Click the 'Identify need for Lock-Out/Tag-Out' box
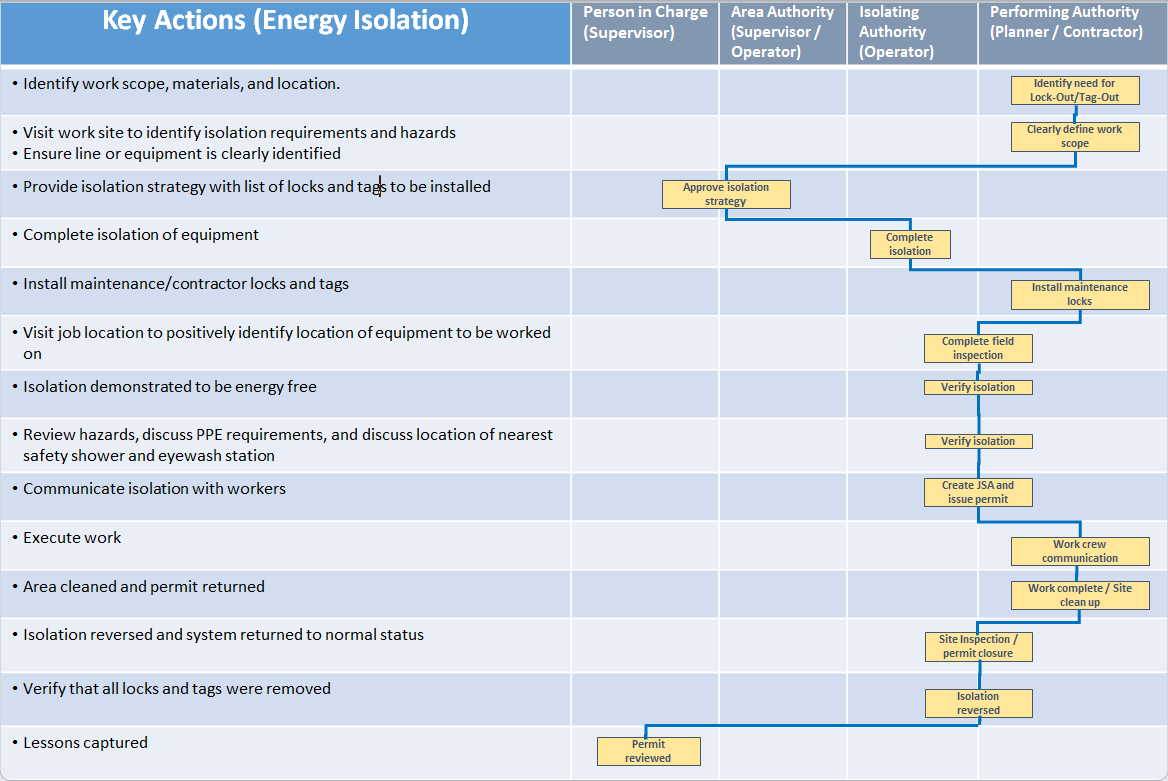The image size is (1168, 781). tap(1074, 91)
